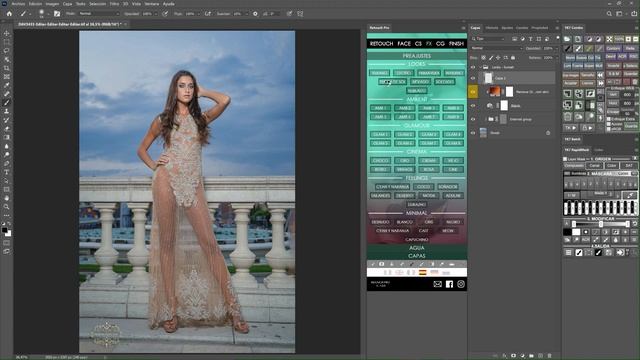Open the Imagen menu
This screenshot has height=360, width=640.
pyautogui.click(x=52, y=4)
